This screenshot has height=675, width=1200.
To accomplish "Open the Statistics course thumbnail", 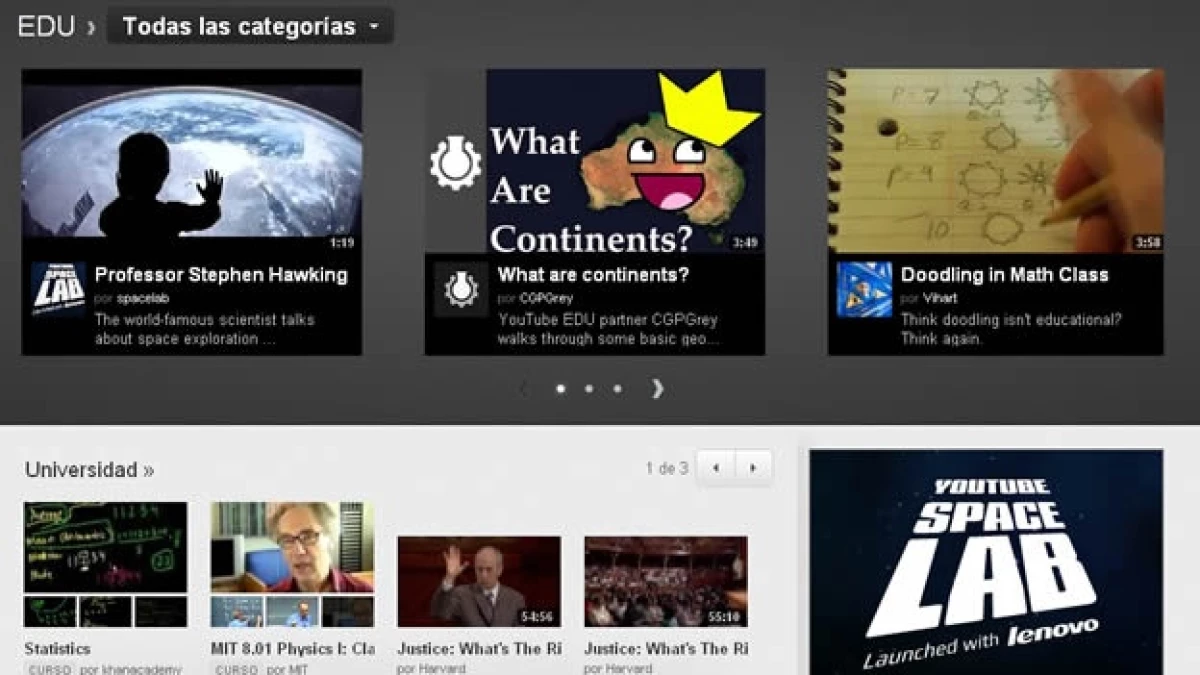I will pos(105,565).
